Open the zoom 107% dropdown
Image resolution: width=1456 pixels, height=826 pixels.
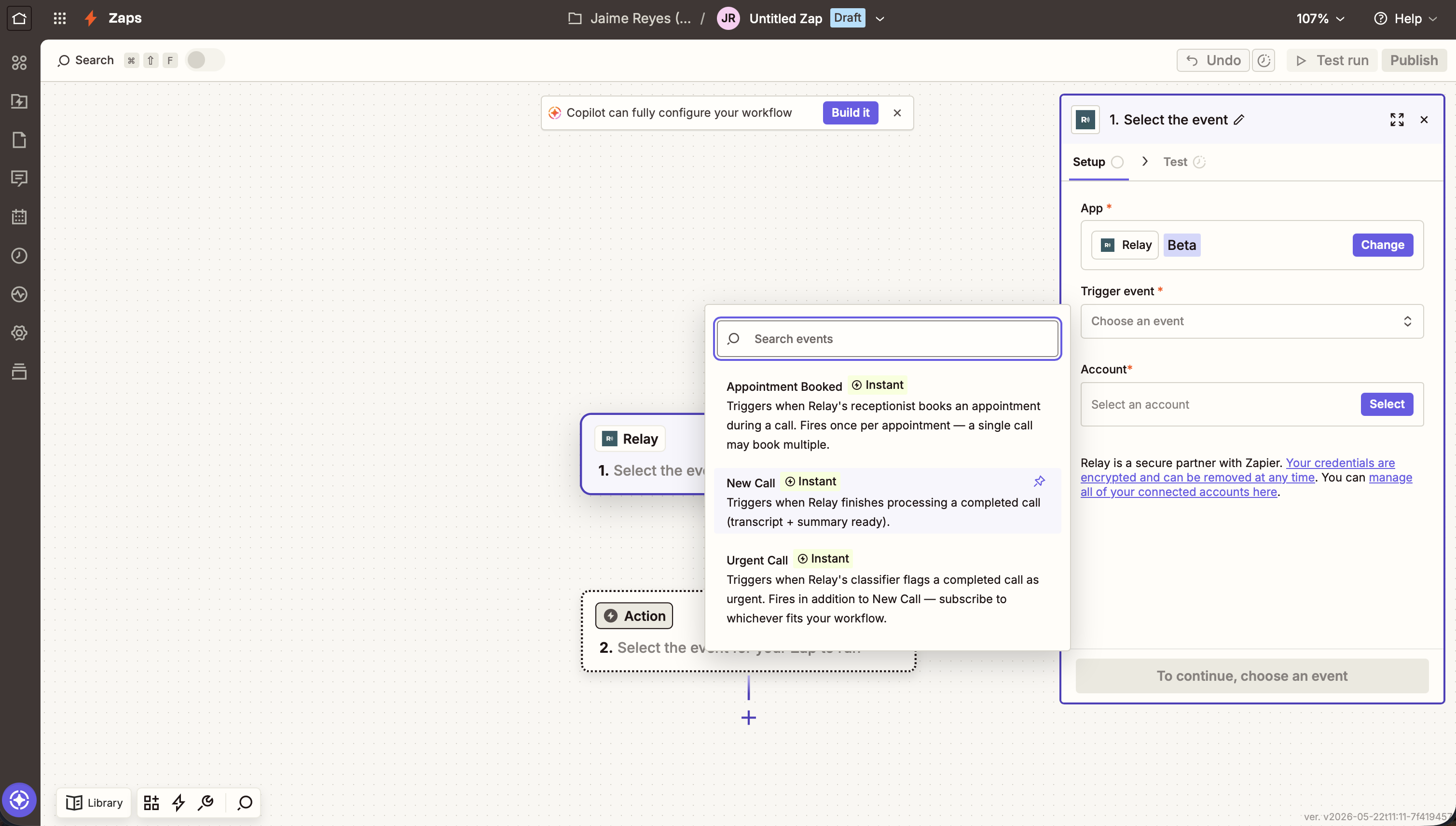[1320, 19]
